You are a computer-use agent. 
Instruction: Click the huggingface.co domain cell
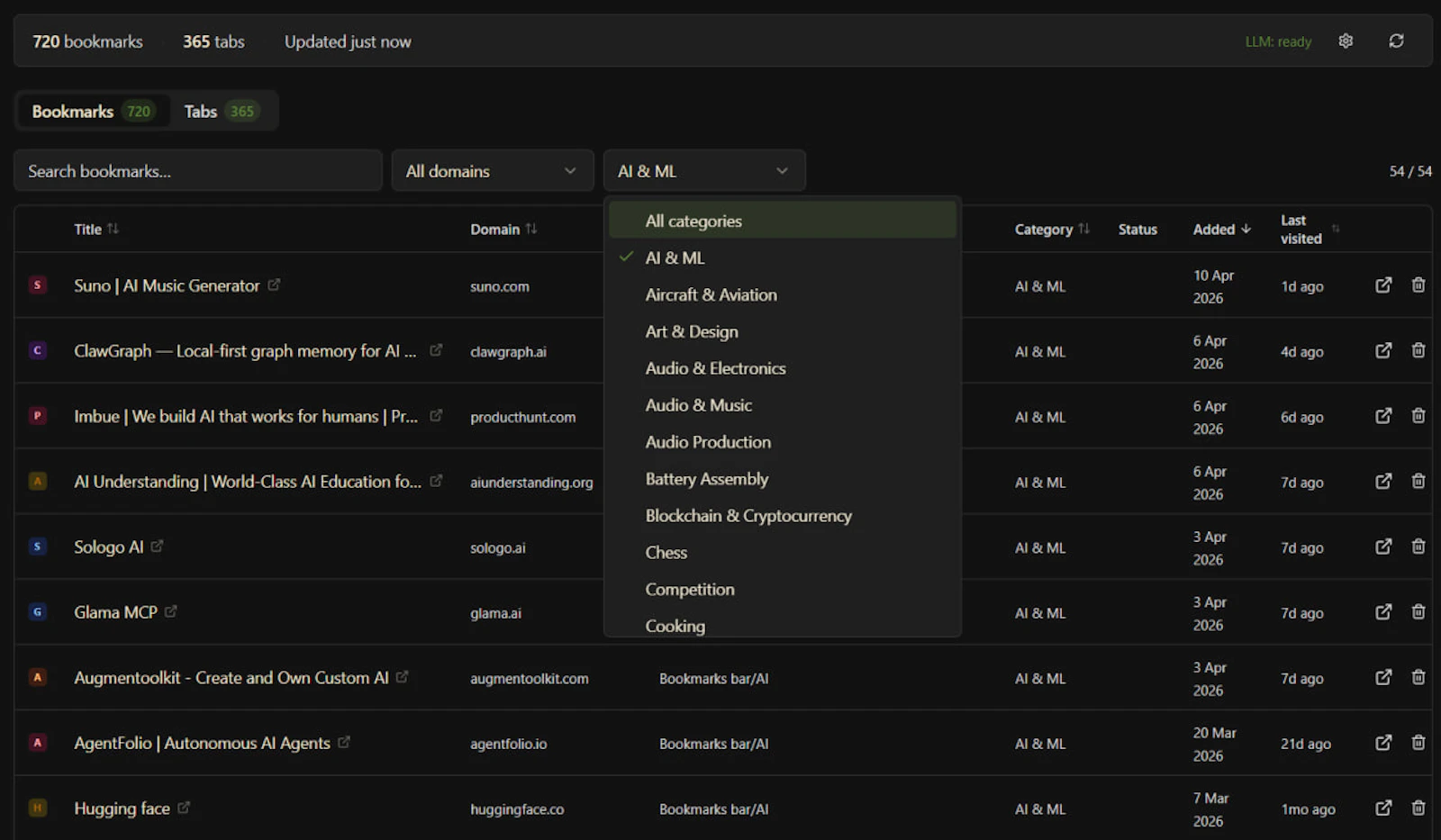tap(517, 809)
